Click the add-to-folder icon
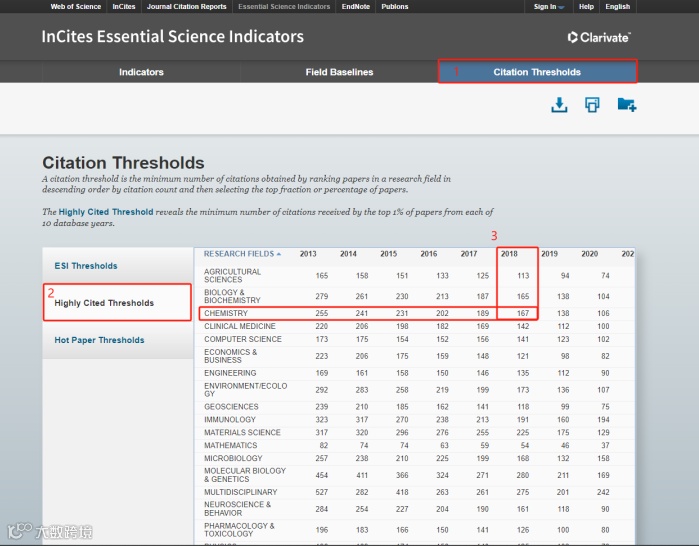This screenshot has width=699, height=546. pyautogui.click(x=627, y=105)
